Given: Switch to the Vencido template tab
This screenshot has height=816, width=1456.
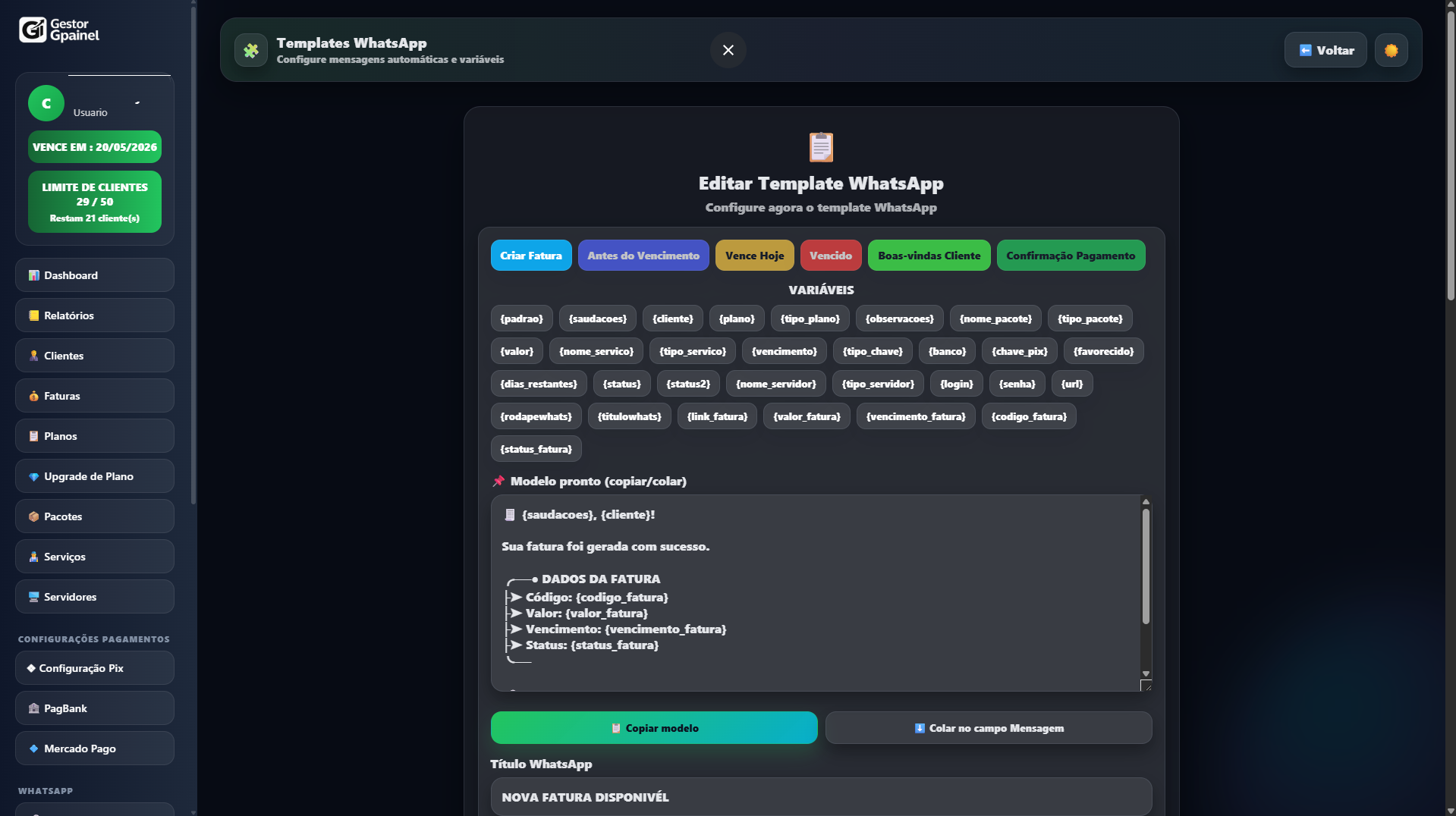Looking at the screenshot, I should click(x=830, y=255).
